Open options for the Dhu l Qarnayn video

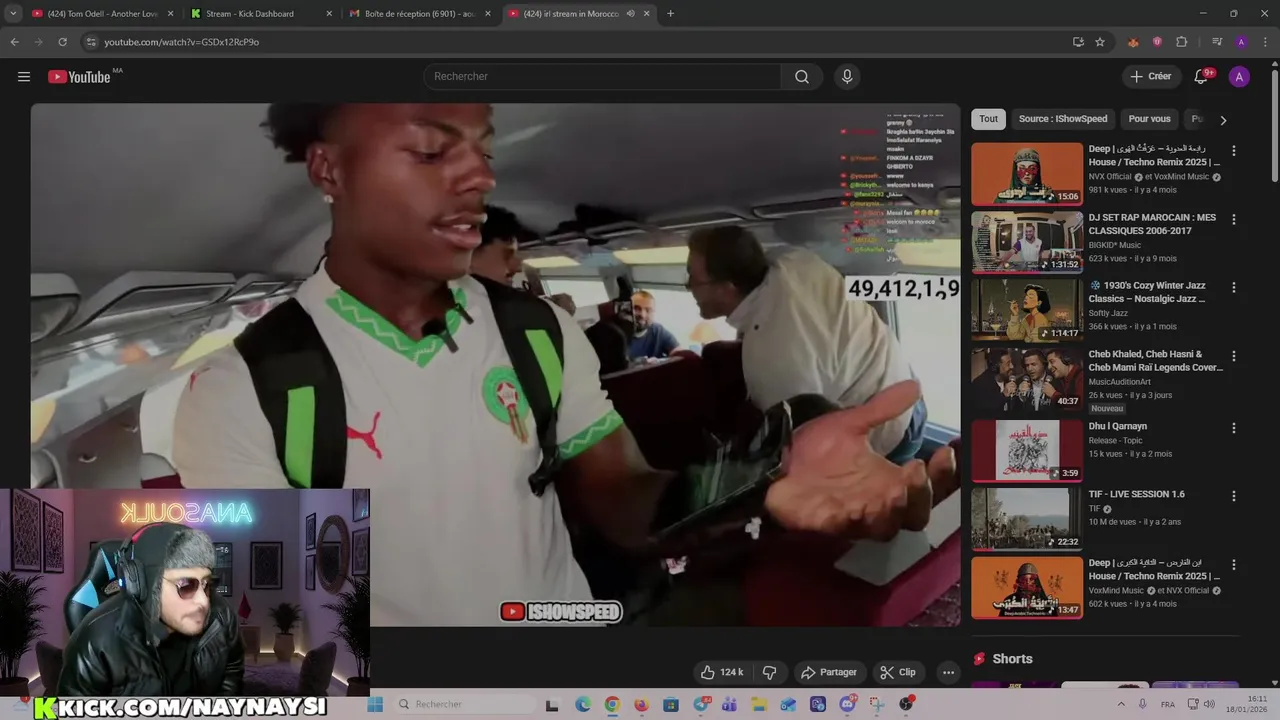1233,428
